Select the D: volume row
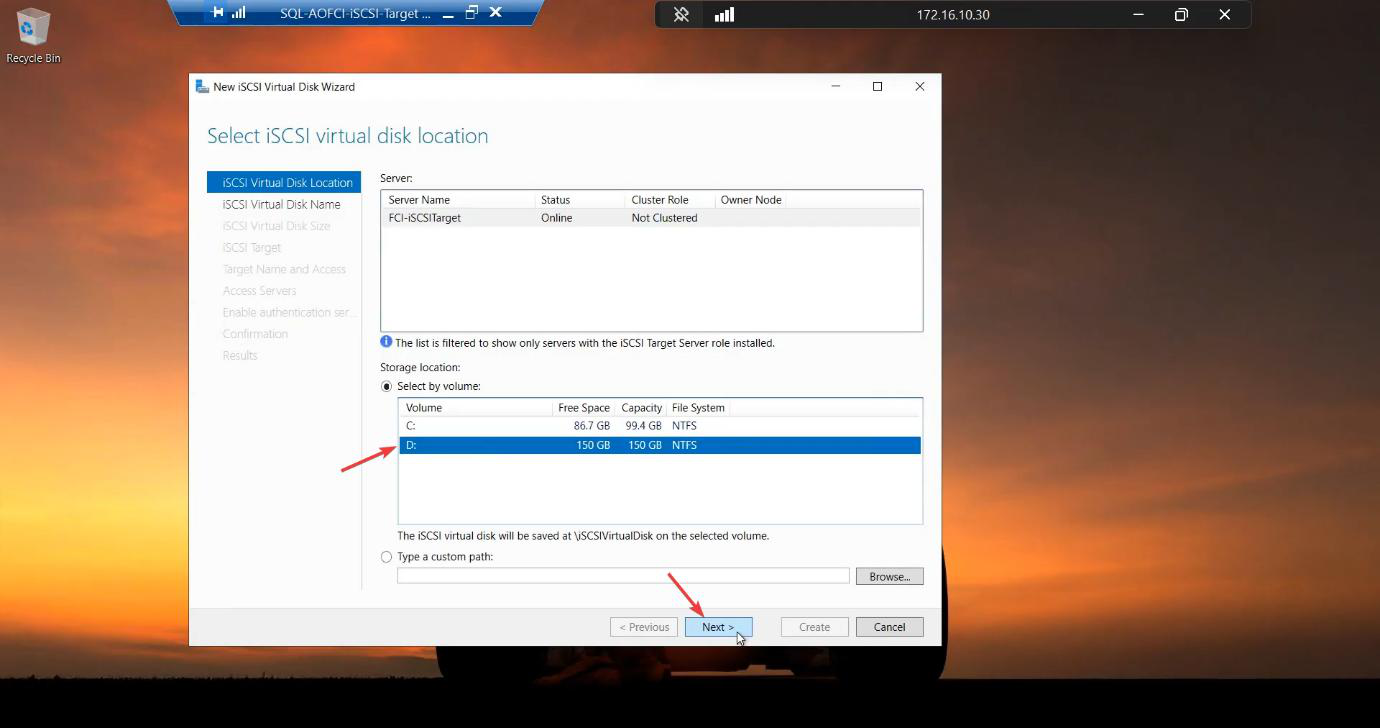The height and width of the screenshot is (728, 1380). [660, 445]
